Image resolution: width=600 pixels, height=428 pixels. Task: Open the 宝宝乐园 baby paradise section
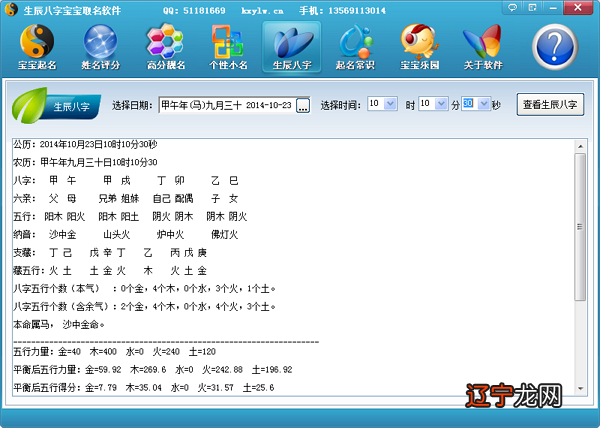[x=421, y=47]
